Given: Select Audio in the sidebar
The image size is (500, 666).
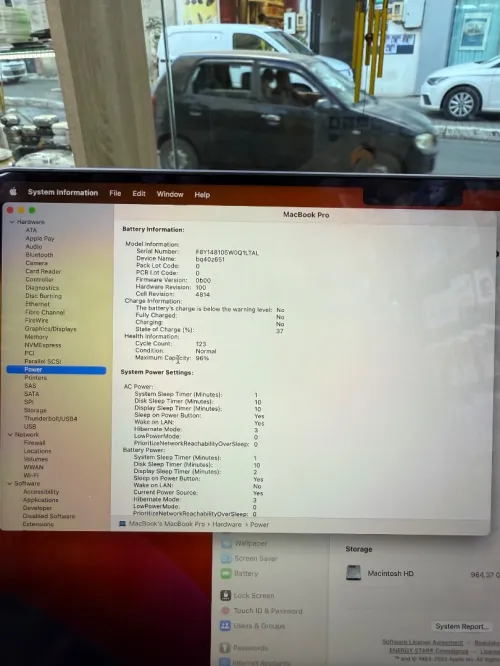Looking at the screenshot, I should (x=34, y=246).
